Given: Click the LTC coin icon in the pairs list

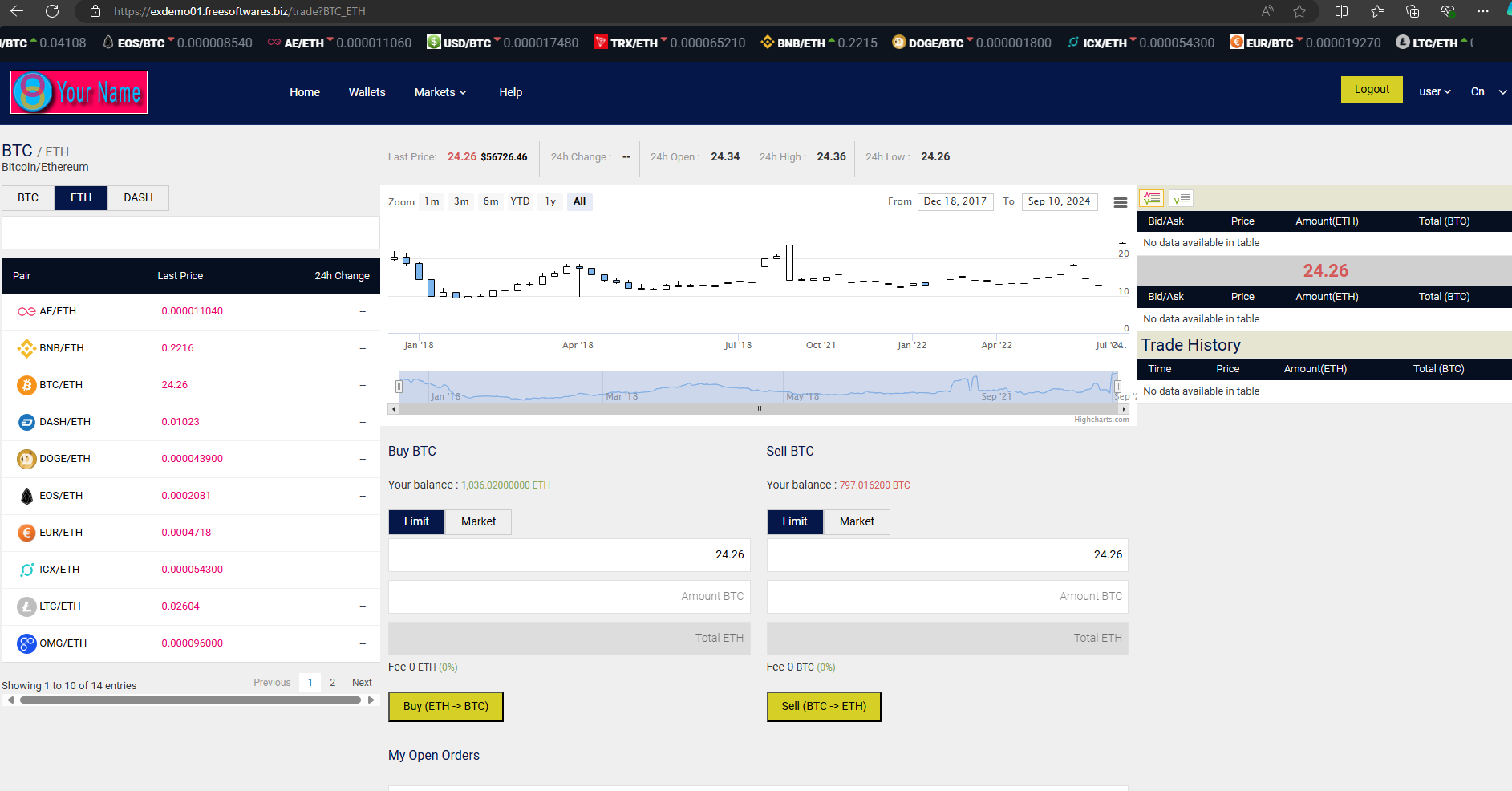Looking at the screenshot, I should click(x=26, y=606).
